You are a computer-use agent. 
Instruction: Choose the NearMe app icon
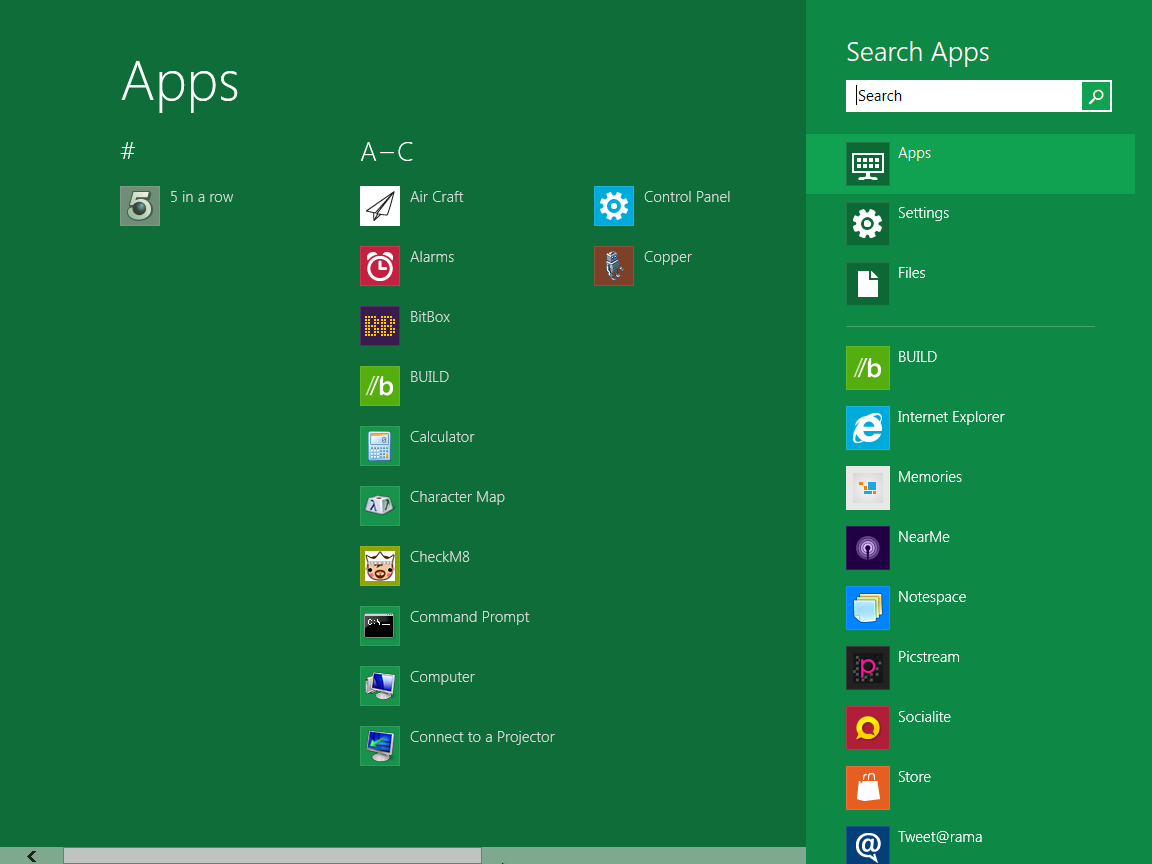[x=868, y=548]
